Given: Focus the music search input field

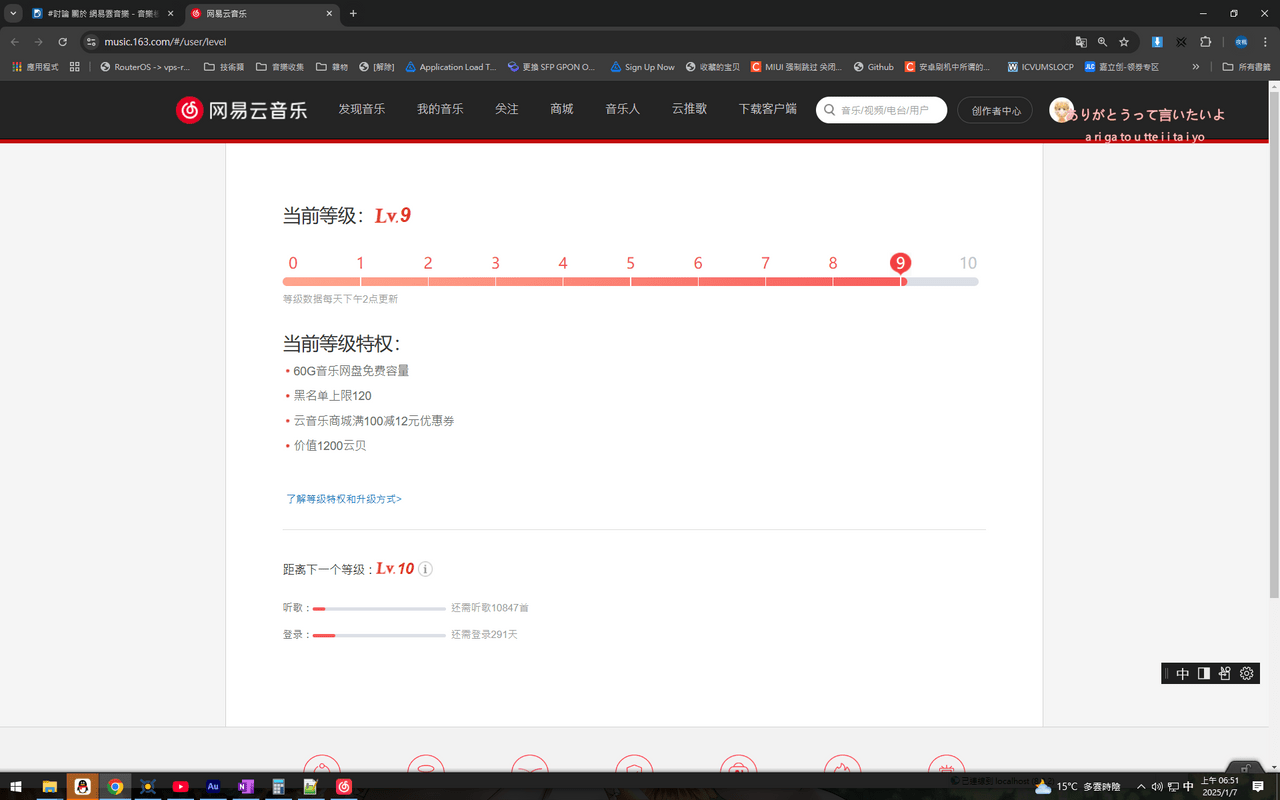Looking at the screenshot, I should coord(881,110).
